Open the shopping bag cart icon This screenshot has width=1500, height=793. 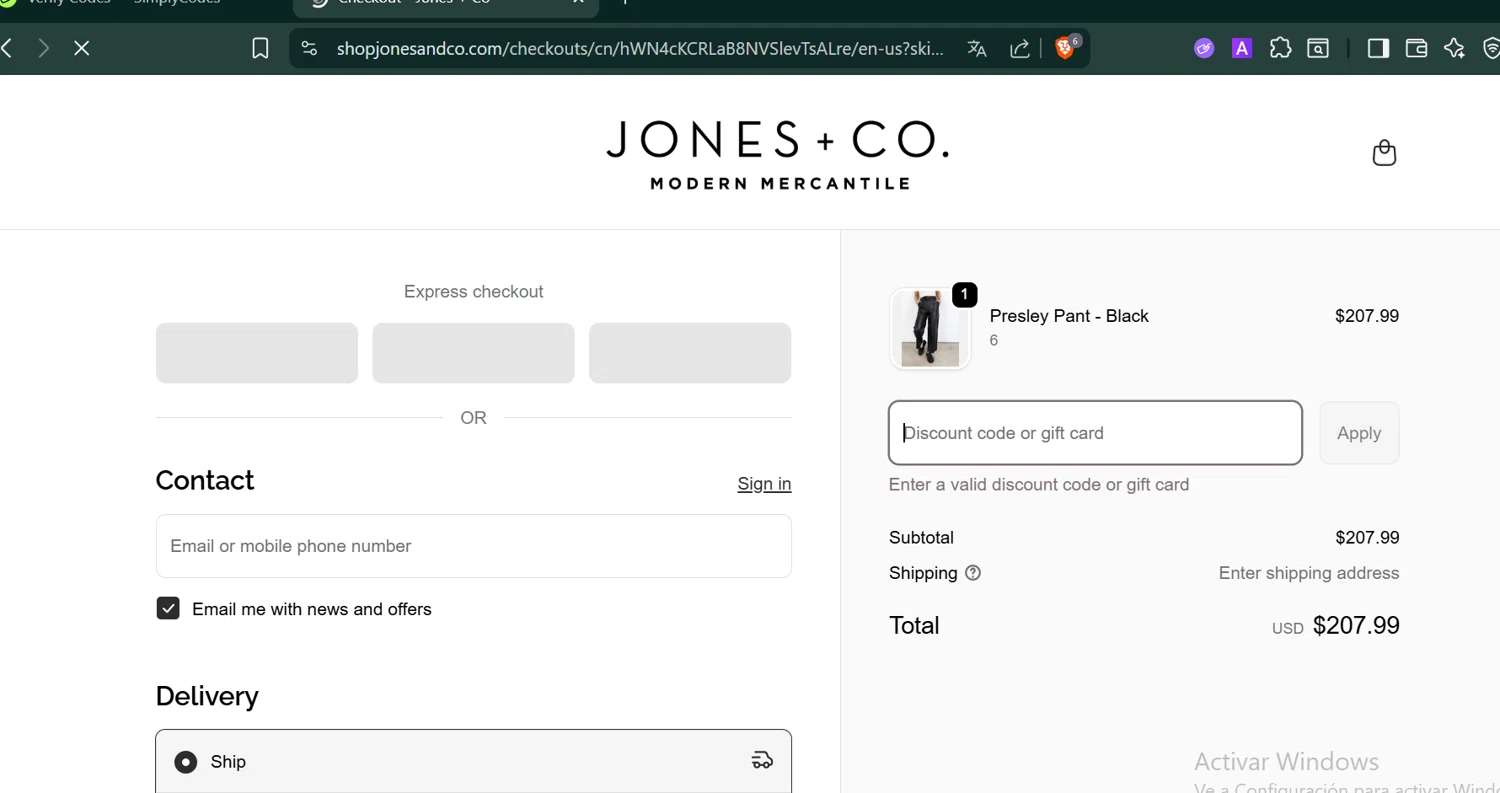pyautogui.click(x=1384, y=153)
